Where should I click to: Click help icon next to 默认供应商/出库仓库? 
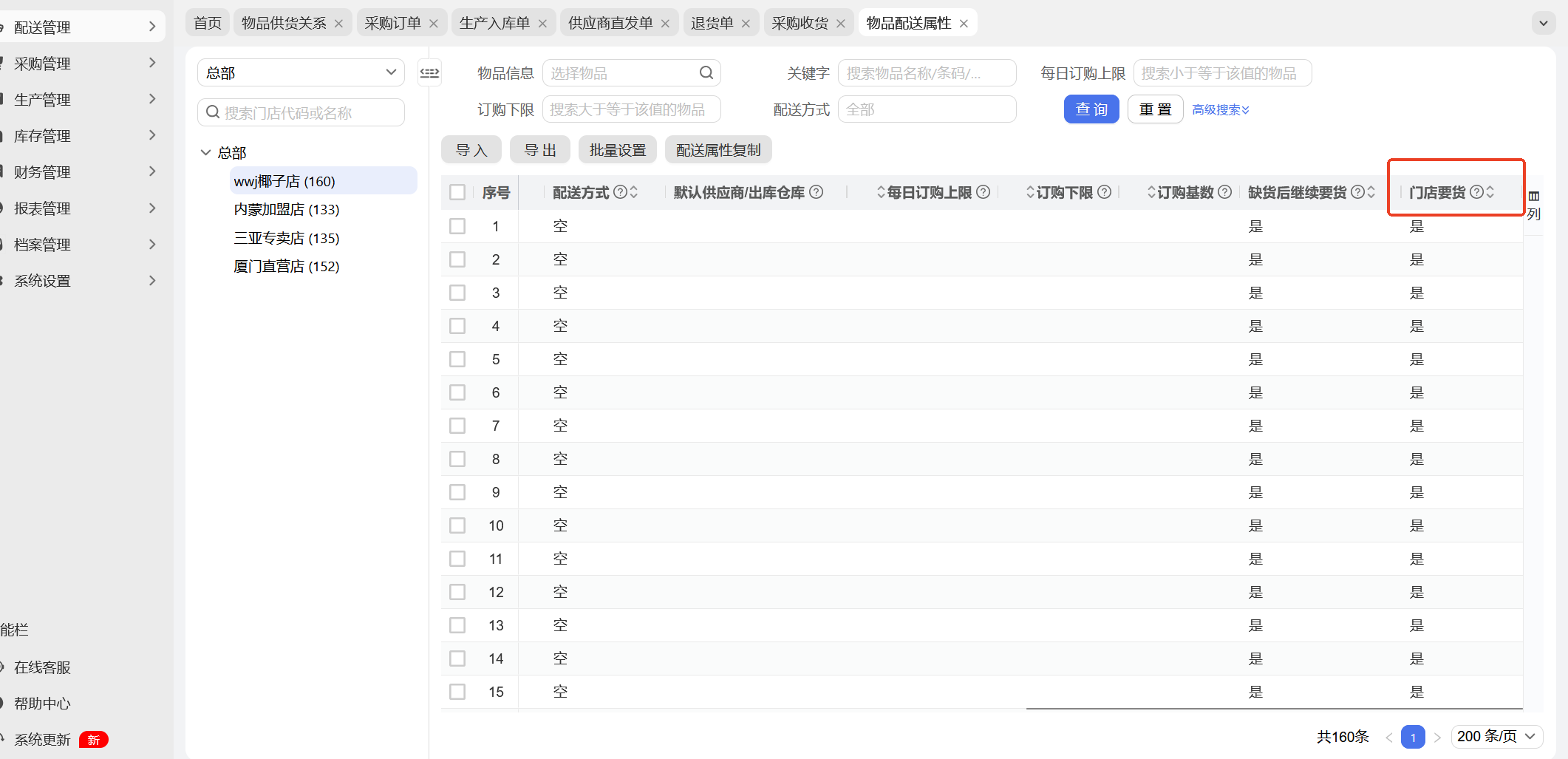point(816,192)
